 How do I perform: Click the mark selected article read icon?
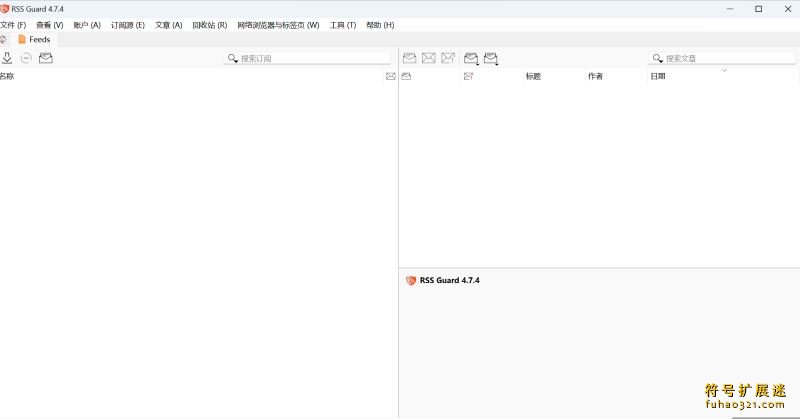(x=409, y=58)
